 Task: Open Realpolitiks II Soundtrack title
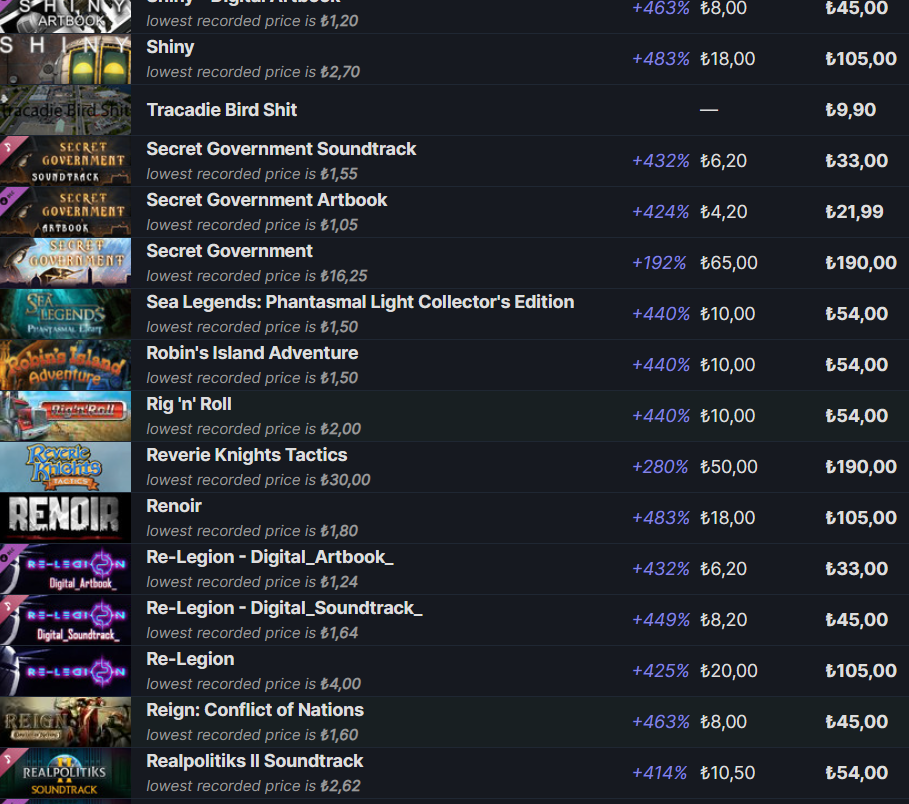click(254, 761)
